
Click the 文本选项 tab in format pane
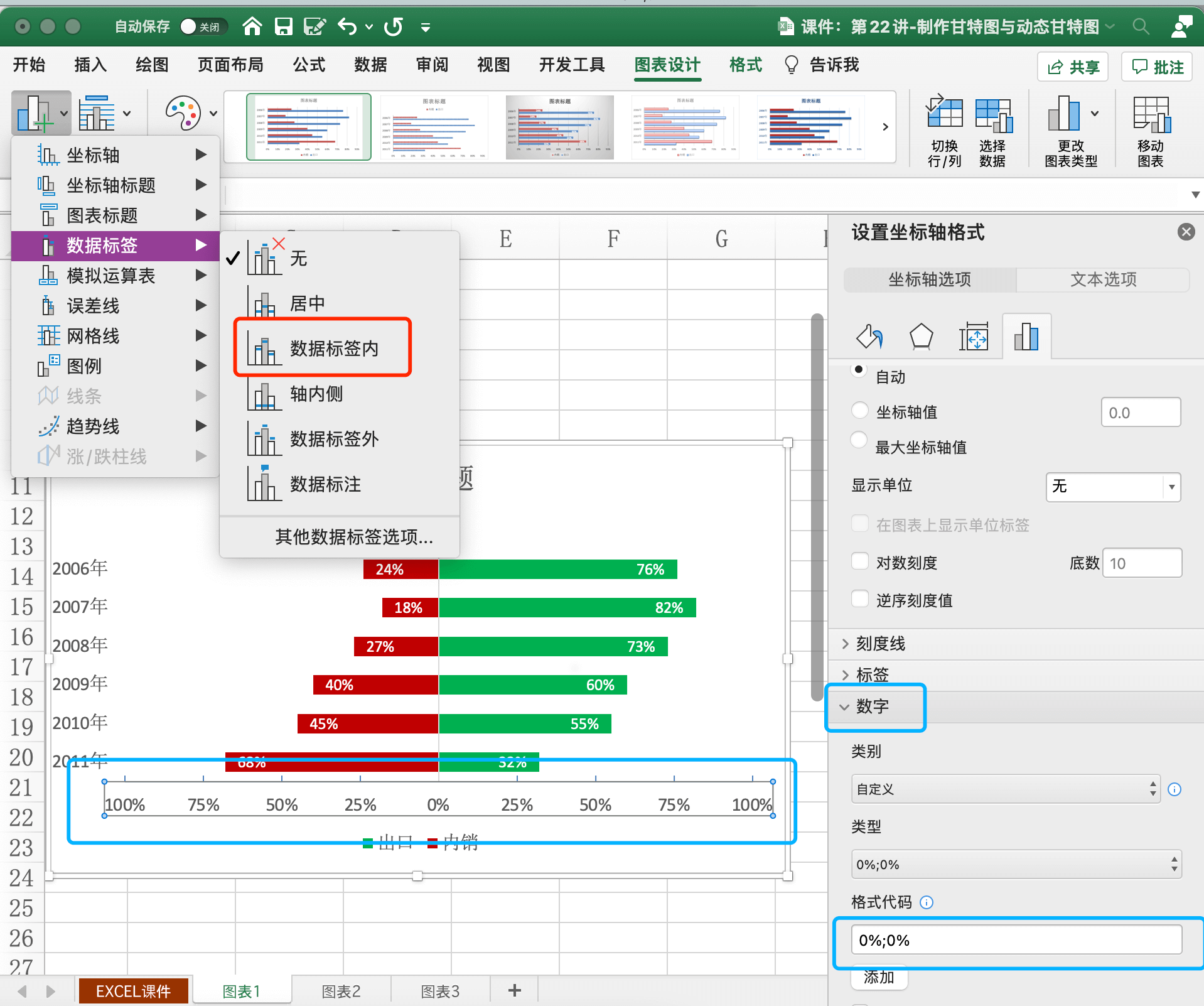1103,279
